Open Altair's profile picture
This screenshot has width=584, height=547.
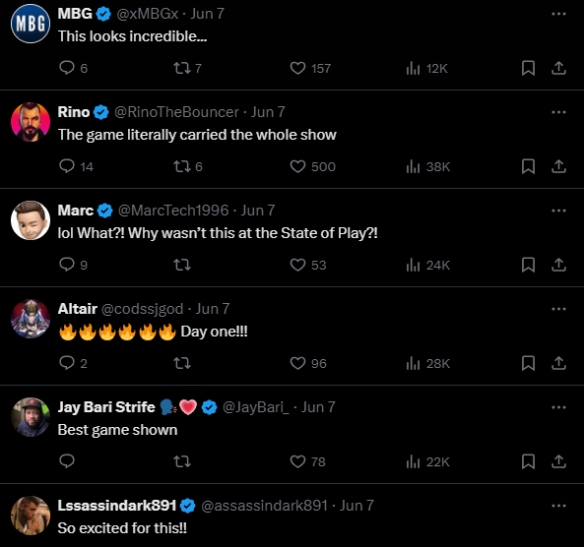30,319
